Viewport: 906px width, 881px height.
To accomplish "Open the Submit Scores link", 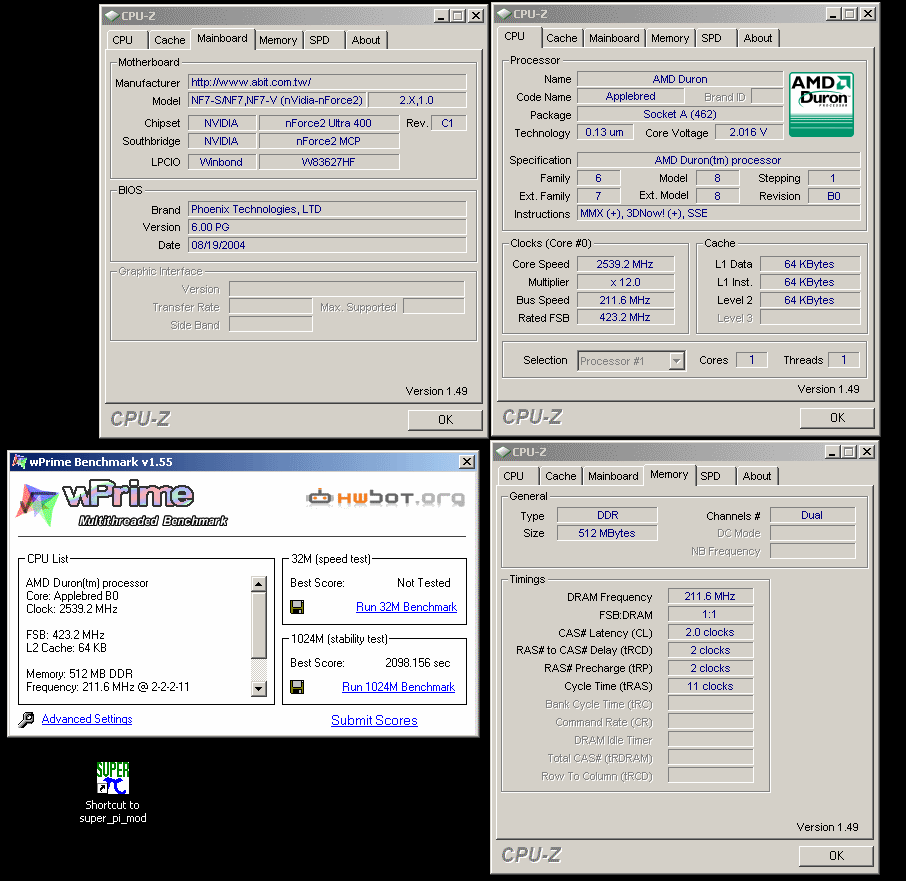I will 374,720.
